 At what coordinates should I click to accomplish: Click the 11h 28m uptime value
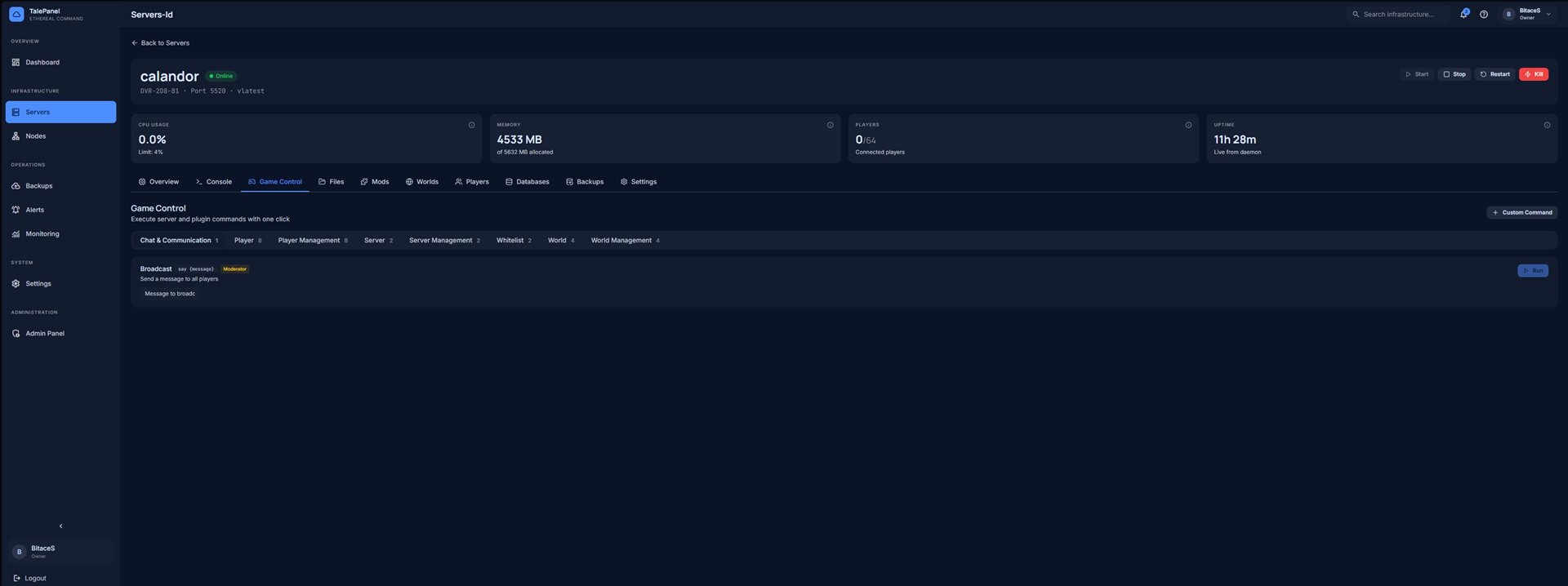click(x=1235, y=140)
